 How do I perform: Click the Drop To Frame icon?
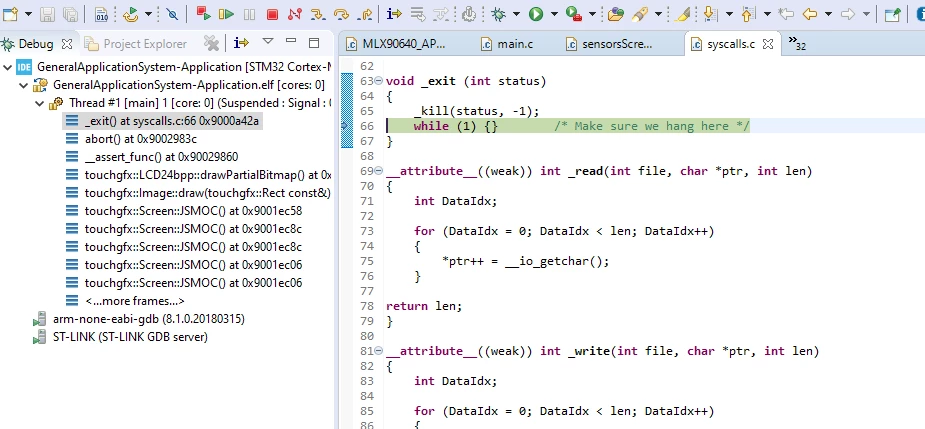coord(418,14)
